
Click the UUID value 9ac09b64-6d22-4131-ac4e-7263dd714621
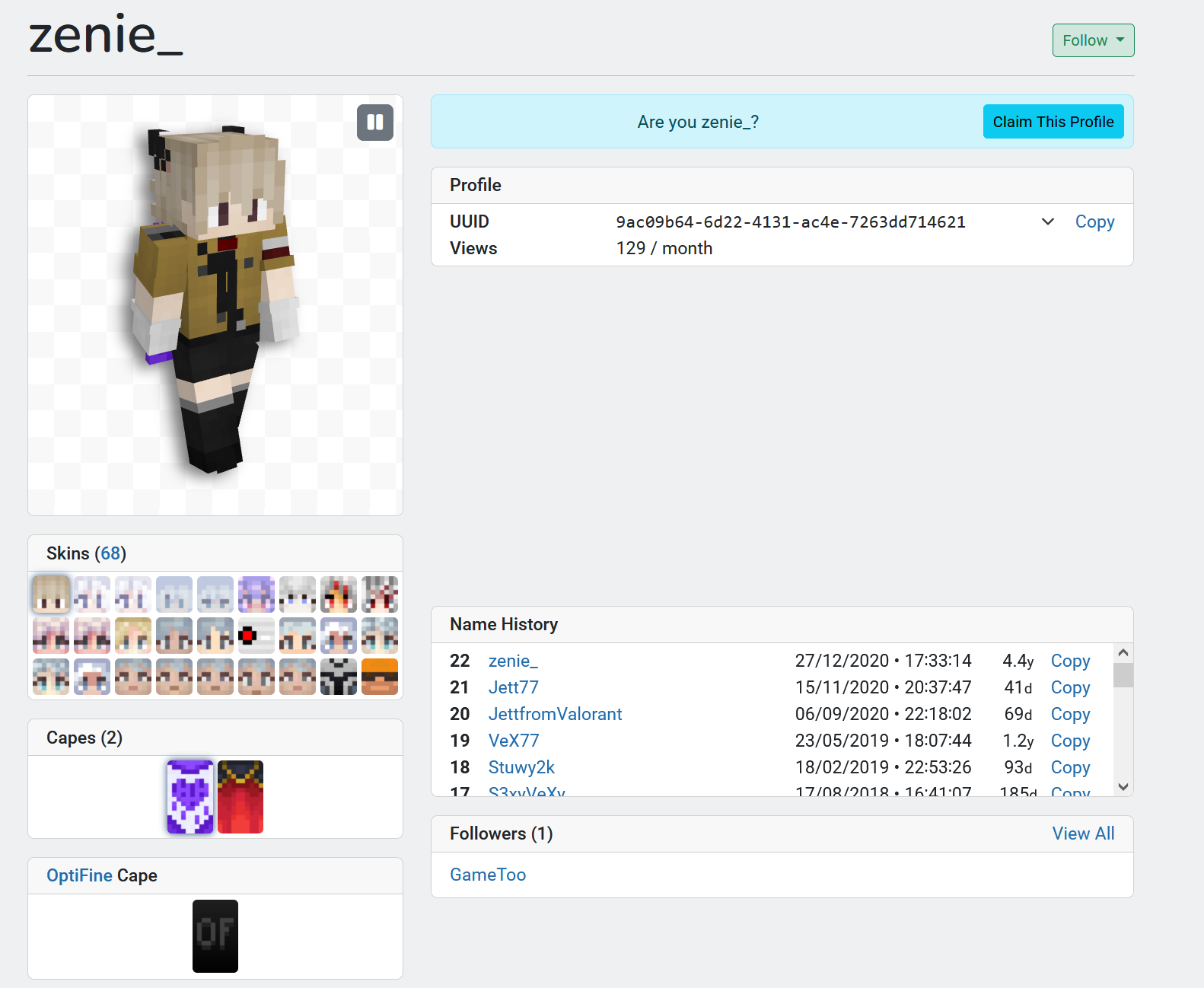(791, 222)
